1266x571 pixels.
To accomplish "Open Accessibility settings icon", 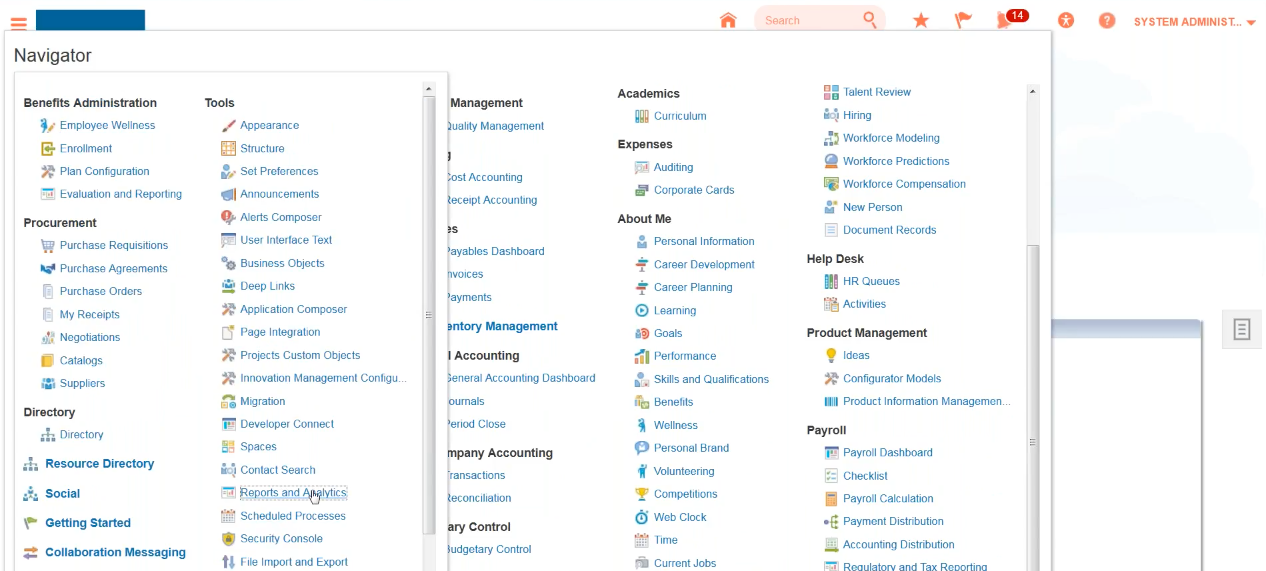I will (1066, 21).
